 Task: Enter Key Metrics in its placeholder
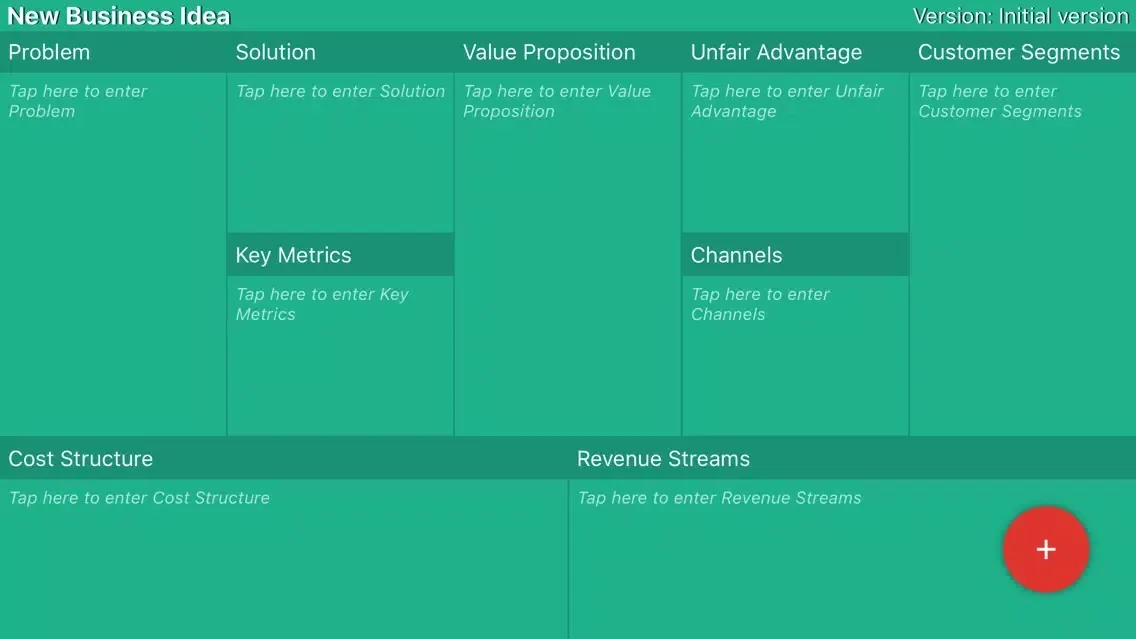(322, 304)
